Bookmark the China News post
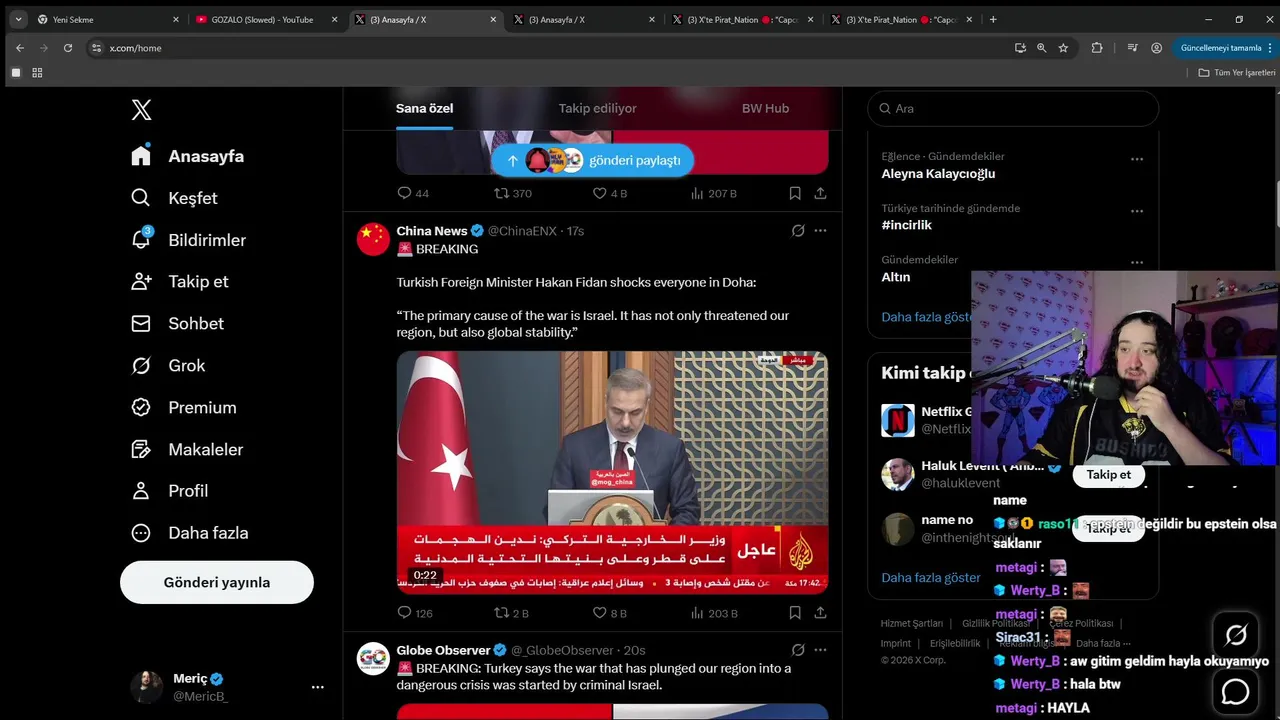Image resolution: width=1280 pixels, height=720 pixels. click(x=795, y=613)
